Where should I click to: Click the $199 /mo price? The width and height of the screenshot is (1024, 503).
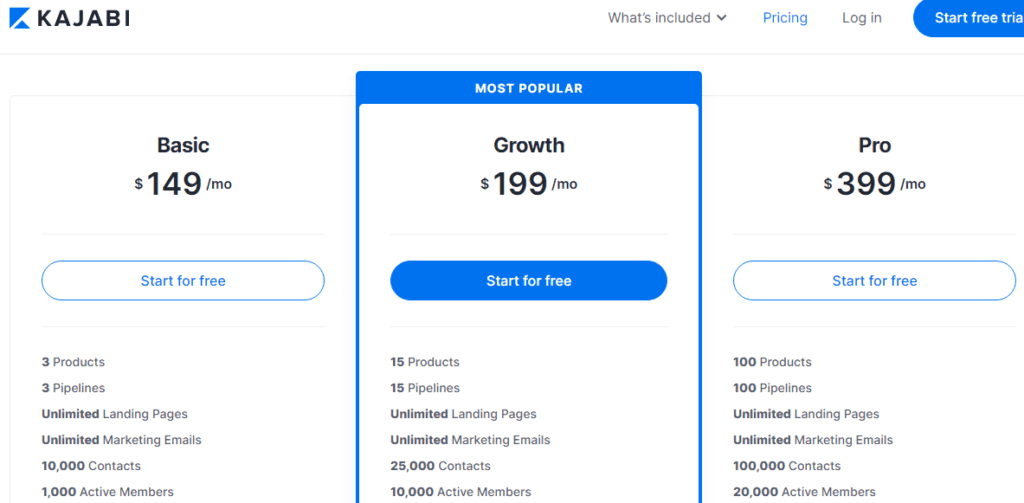(x=529, y=184)
